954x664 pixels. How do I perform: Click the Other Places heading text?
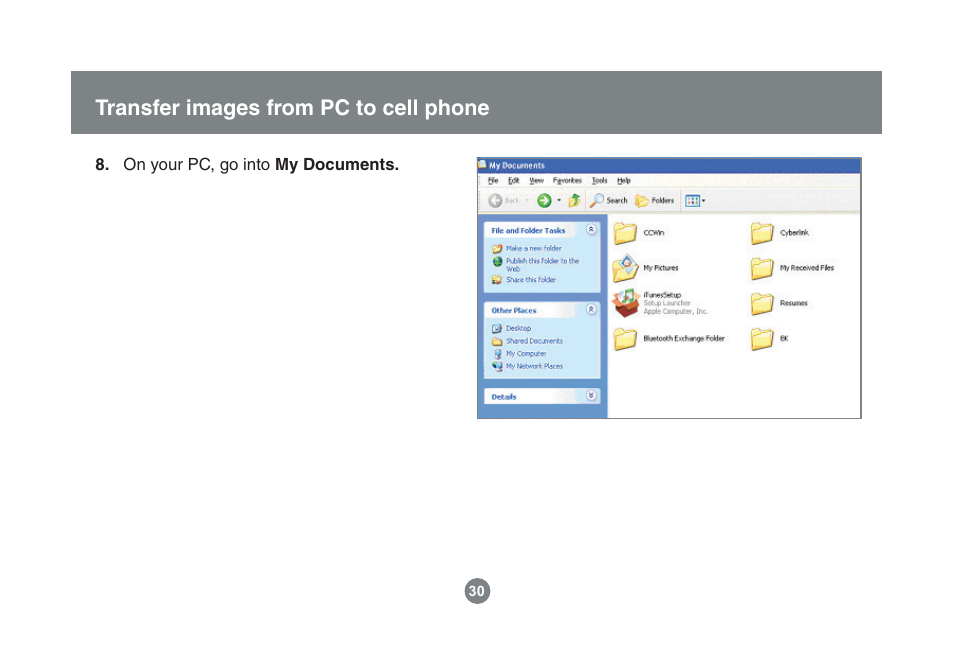(514, 310)
